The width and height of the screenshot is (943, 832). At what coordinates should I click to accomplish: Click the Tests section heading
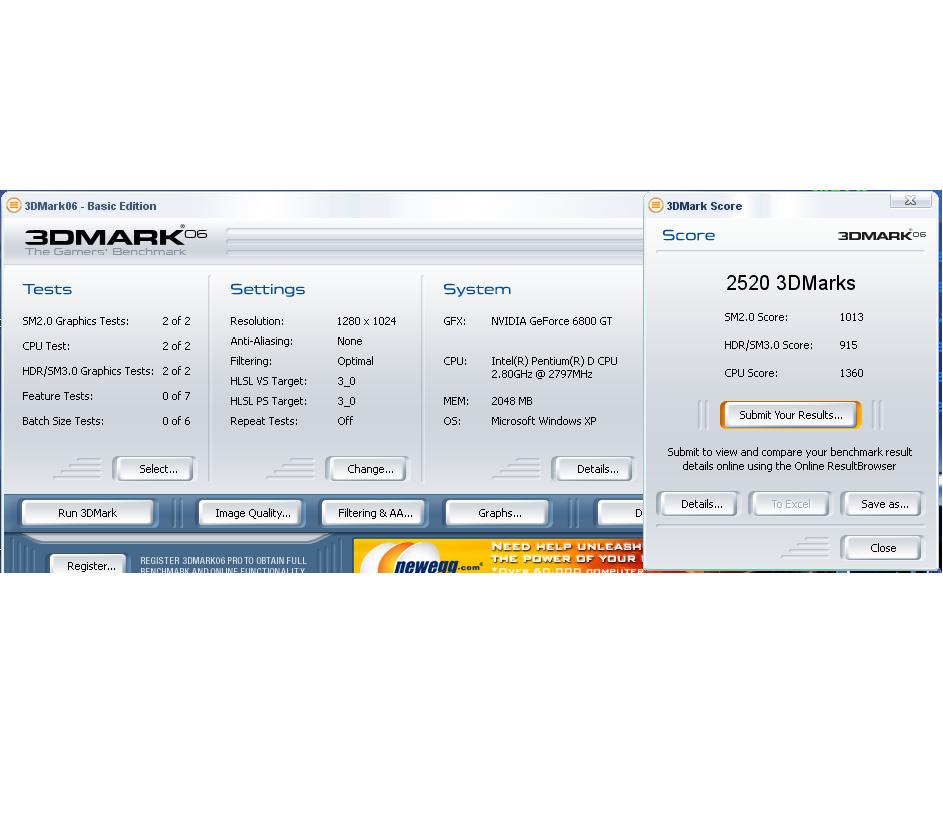tap(47, 289)
